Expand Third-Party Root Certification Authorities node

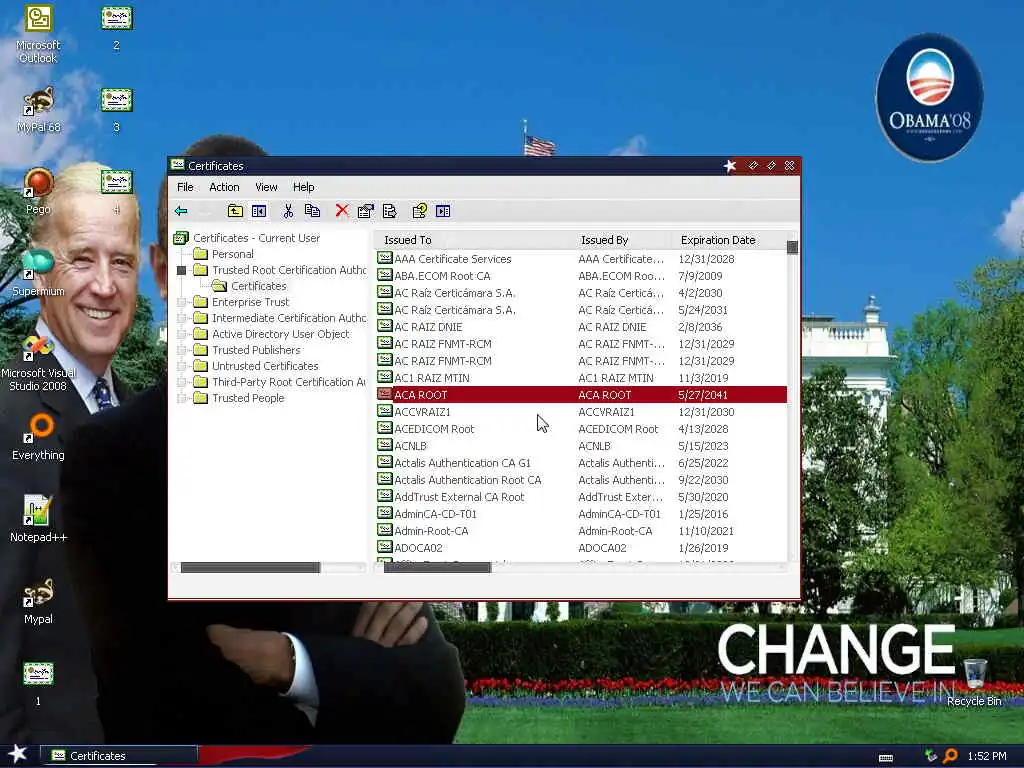tap(182, 382)
